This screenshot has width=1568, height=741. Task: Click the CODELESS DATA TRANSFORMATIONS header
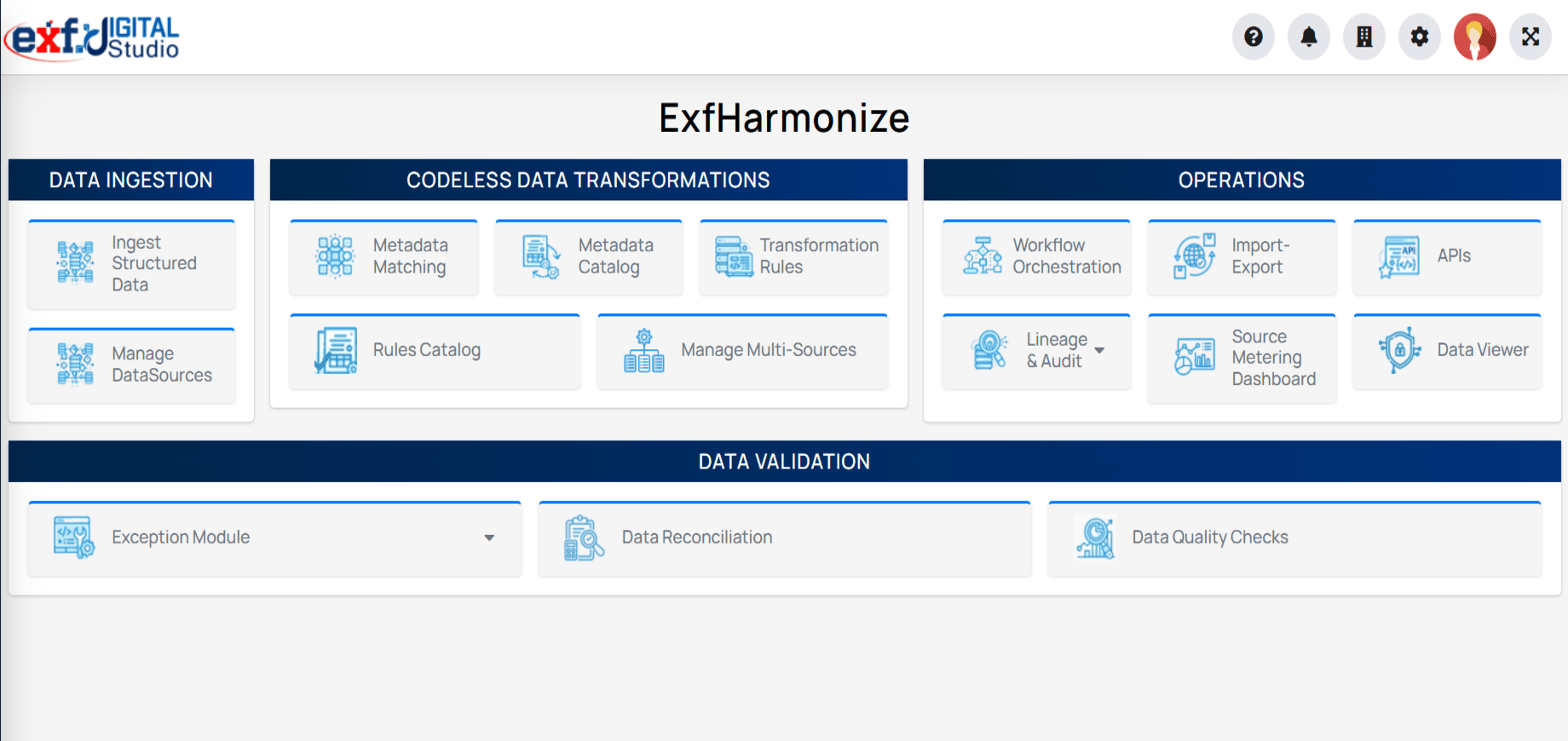pyautogui.click(x=588, y=180)
